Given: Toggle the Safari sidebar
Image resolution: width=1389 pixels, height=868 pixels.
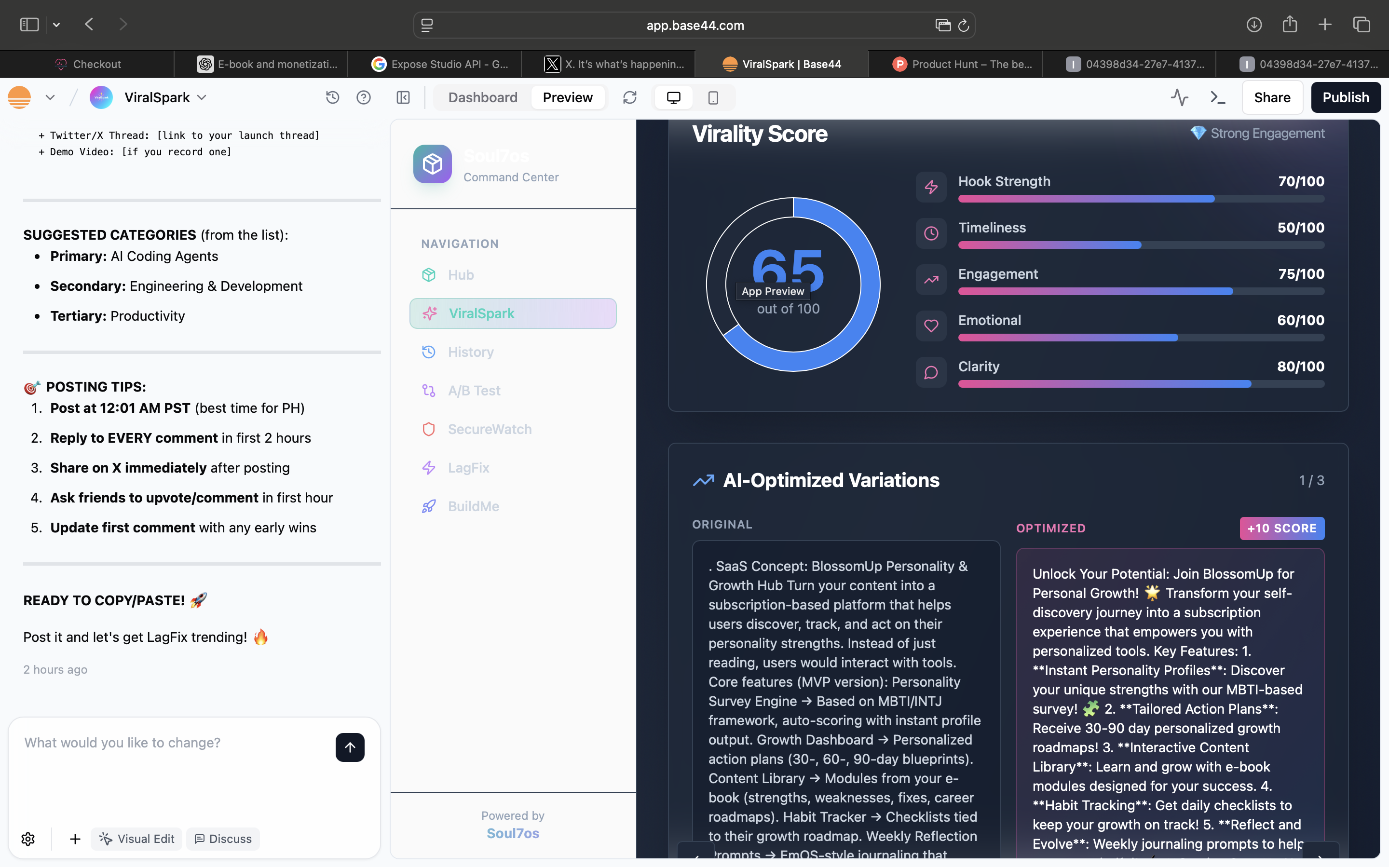Looking at the screenshot, I should [29, 24].
